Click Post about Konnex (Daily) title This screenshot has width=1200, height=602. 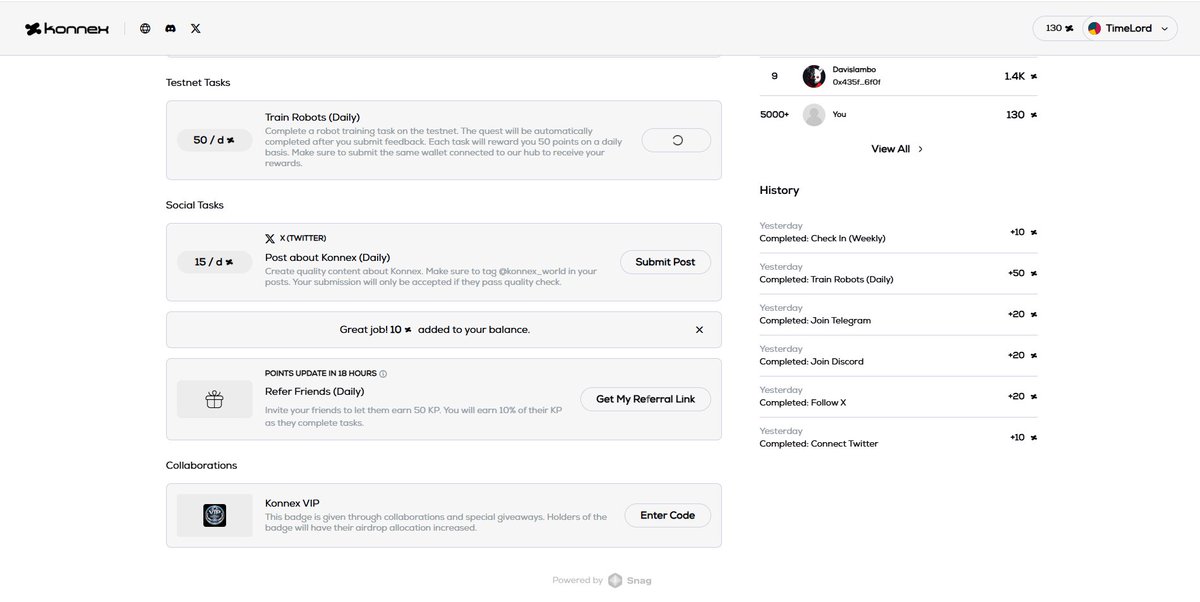pos(328,257)
